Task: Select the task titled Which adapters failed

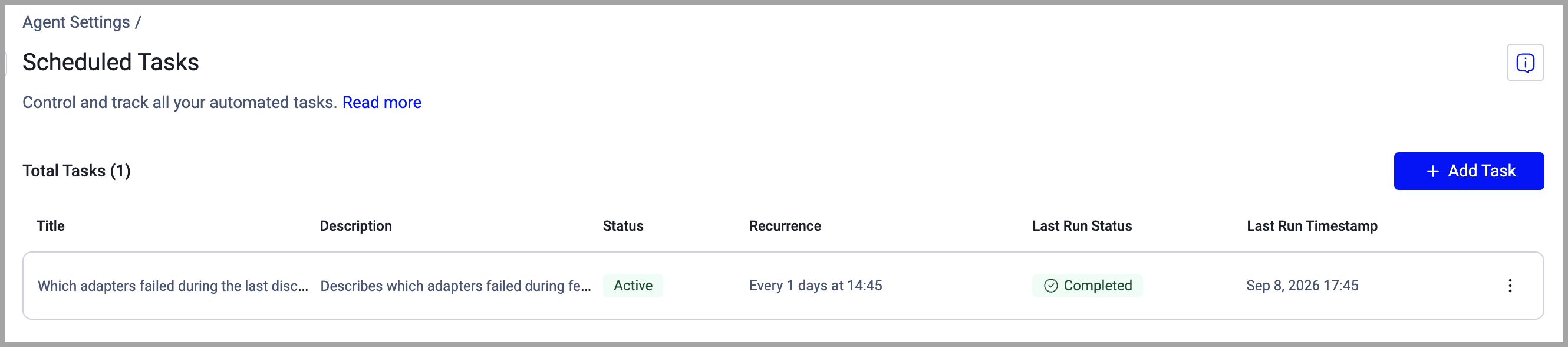Action: point(173,286)
